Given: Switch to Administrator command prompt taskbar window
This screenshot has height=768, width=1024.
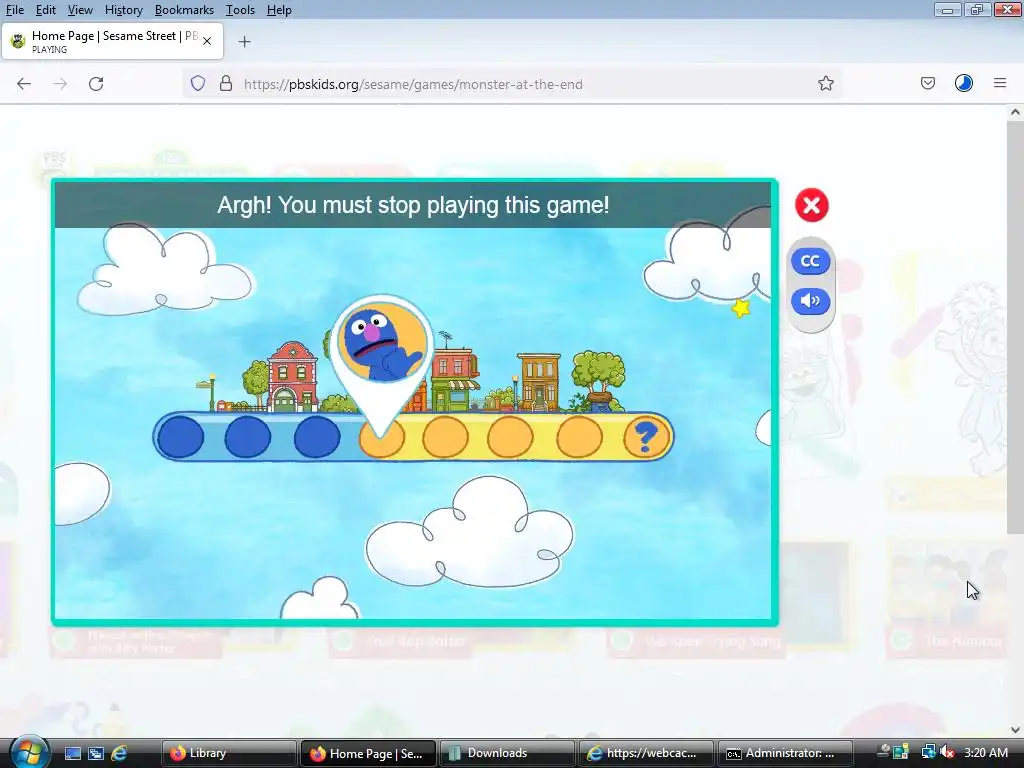Looking at the screenshot, I should click(x=784, y=753).
